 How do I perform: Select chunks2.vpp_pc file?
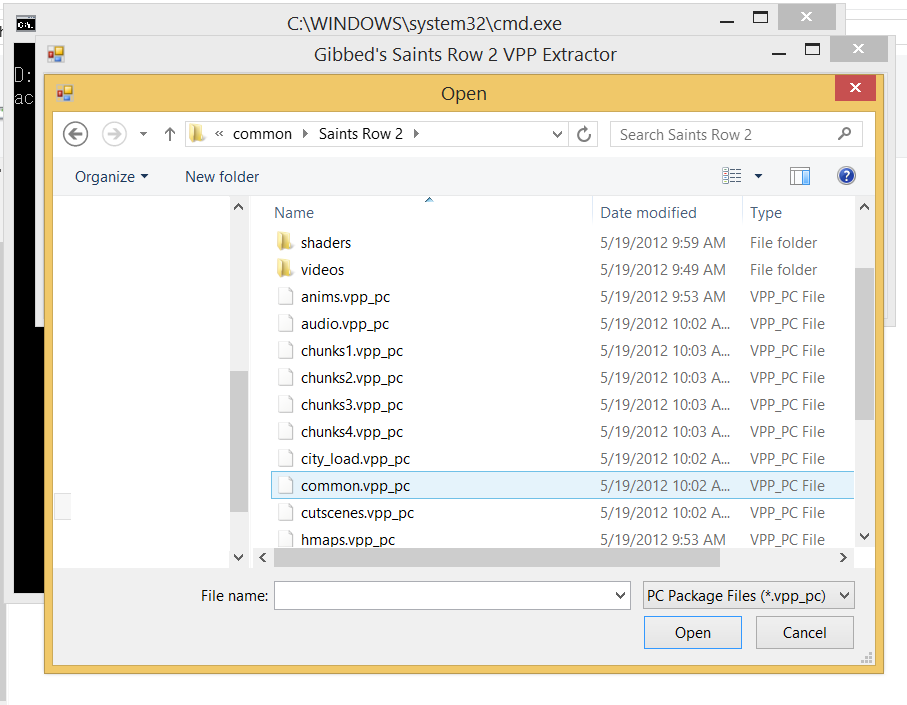click(562, 378)
